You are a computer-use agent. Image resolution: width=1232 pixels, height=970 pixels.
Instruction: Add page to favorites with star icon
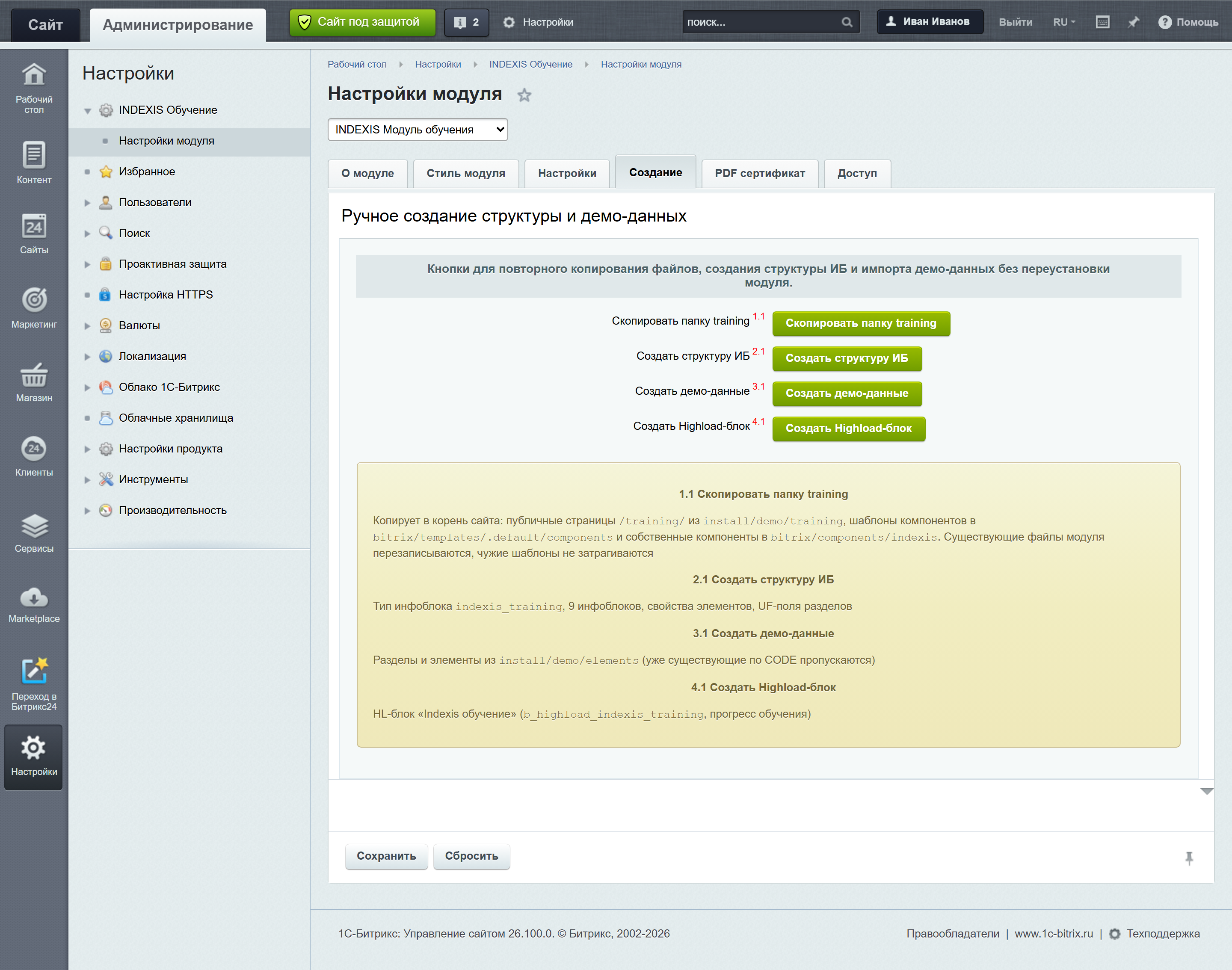coord(524,95)
